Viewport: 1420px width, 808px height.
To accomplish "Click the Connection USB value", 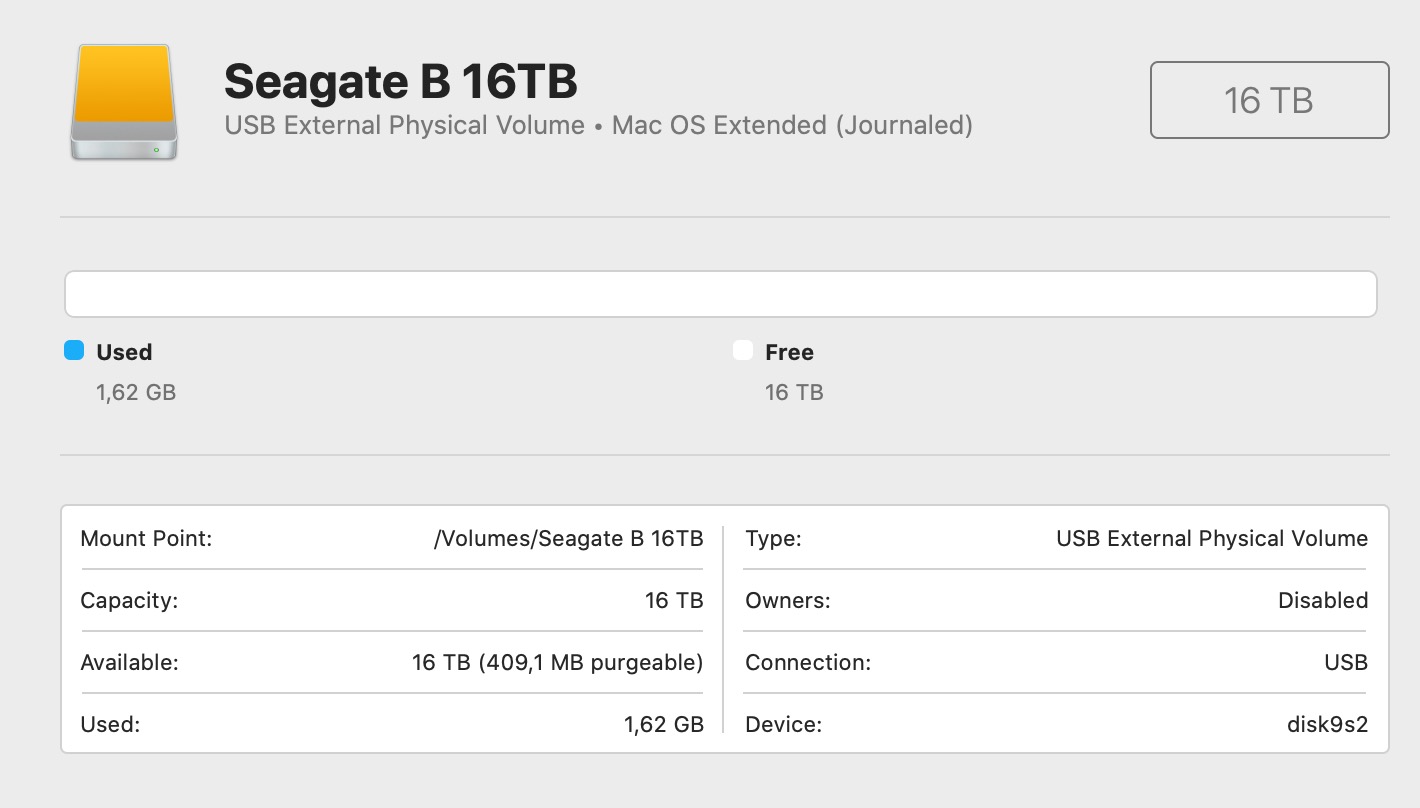I will click(x=1344, y=663).
